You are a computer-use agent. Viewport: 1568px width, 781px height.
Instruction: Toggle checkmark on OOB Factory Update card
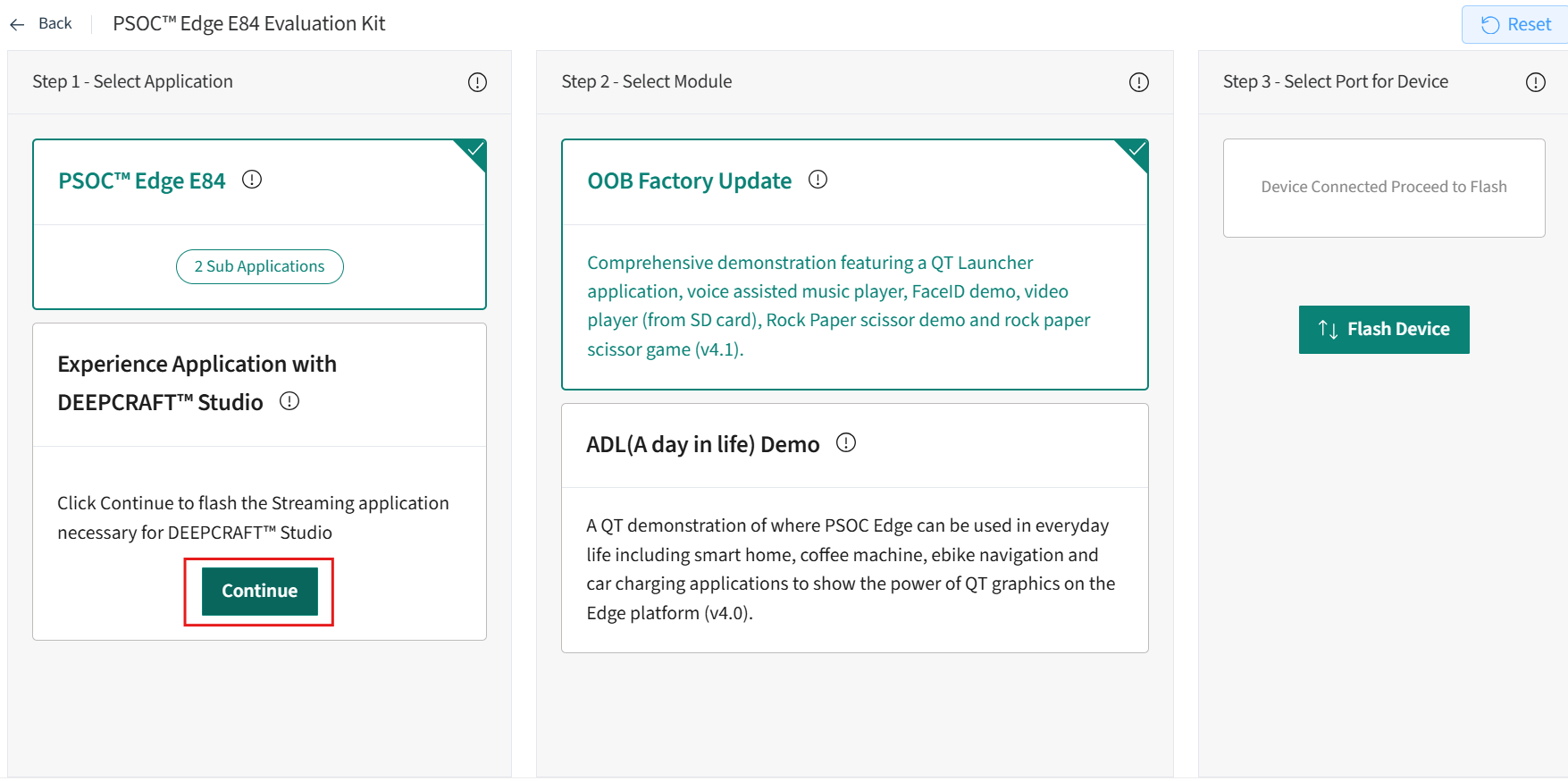[x=1136, y=150]
